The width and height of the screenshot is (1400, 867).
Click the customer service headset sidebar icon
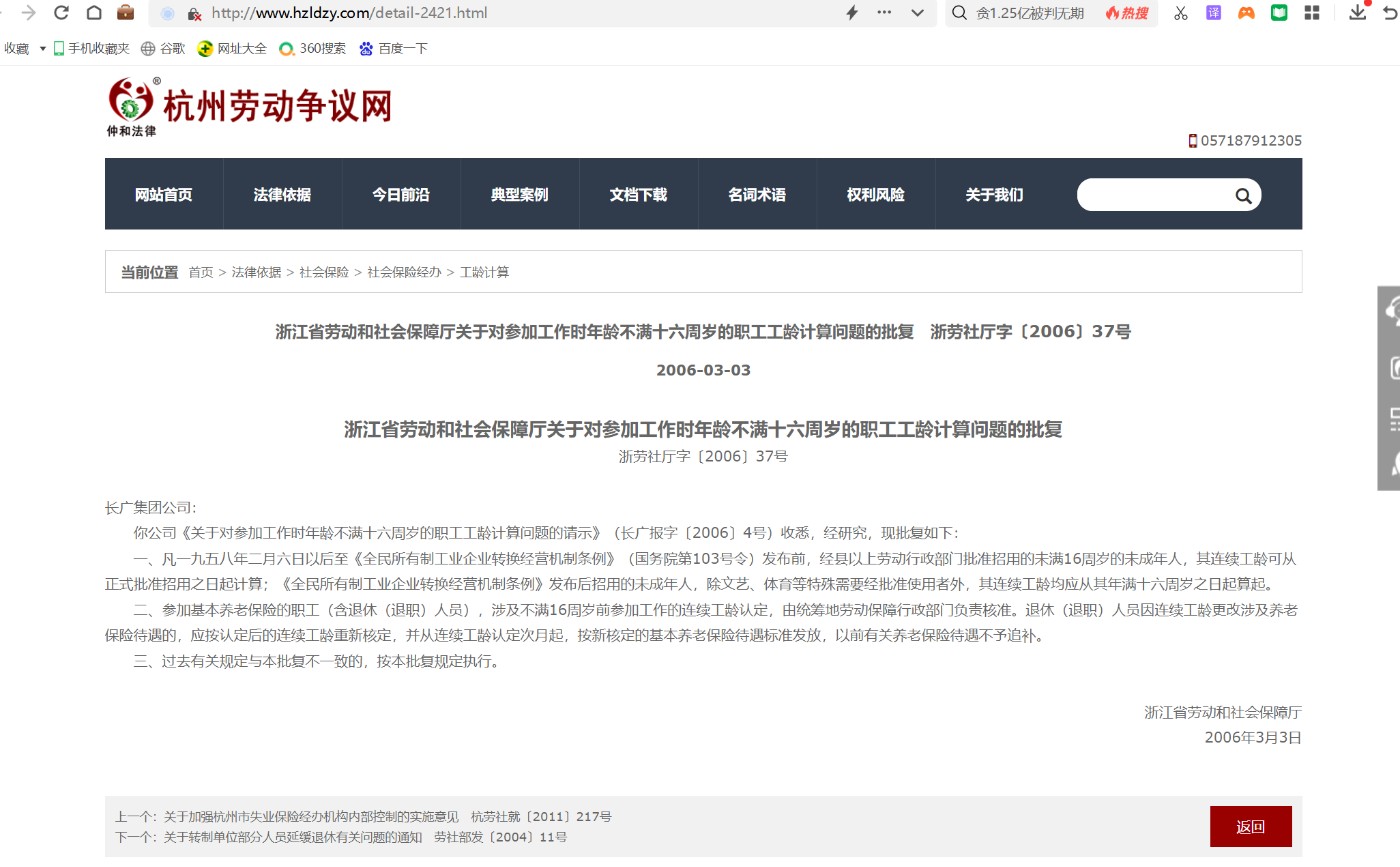click(1391, 312)
